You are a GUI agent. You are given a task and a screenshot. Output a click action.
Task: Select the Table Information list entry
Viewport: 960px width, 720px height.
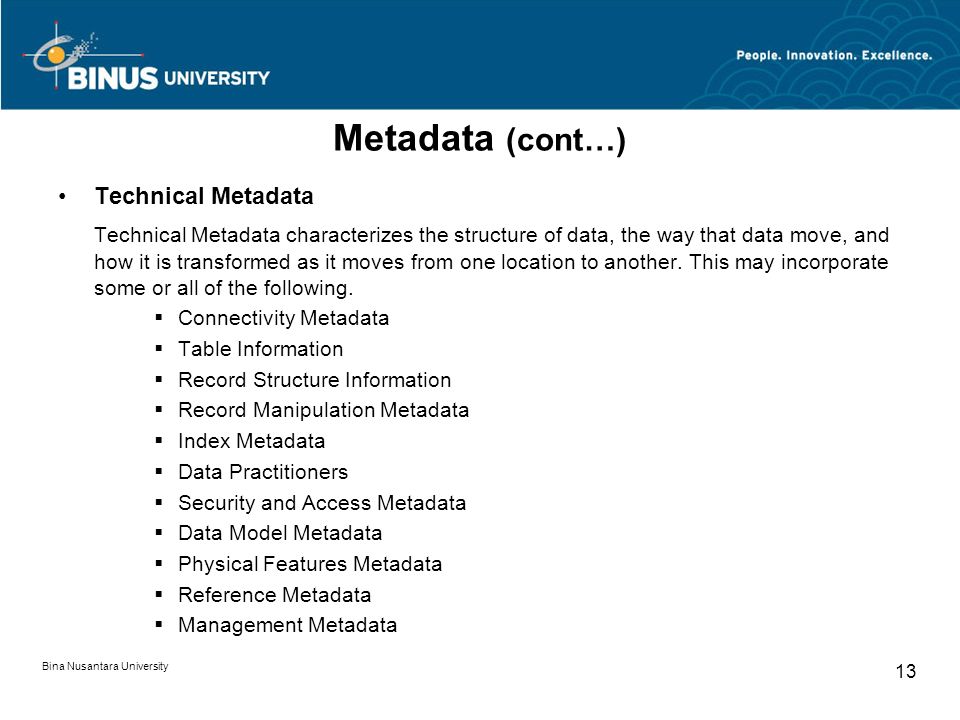[x=260, y=349]
